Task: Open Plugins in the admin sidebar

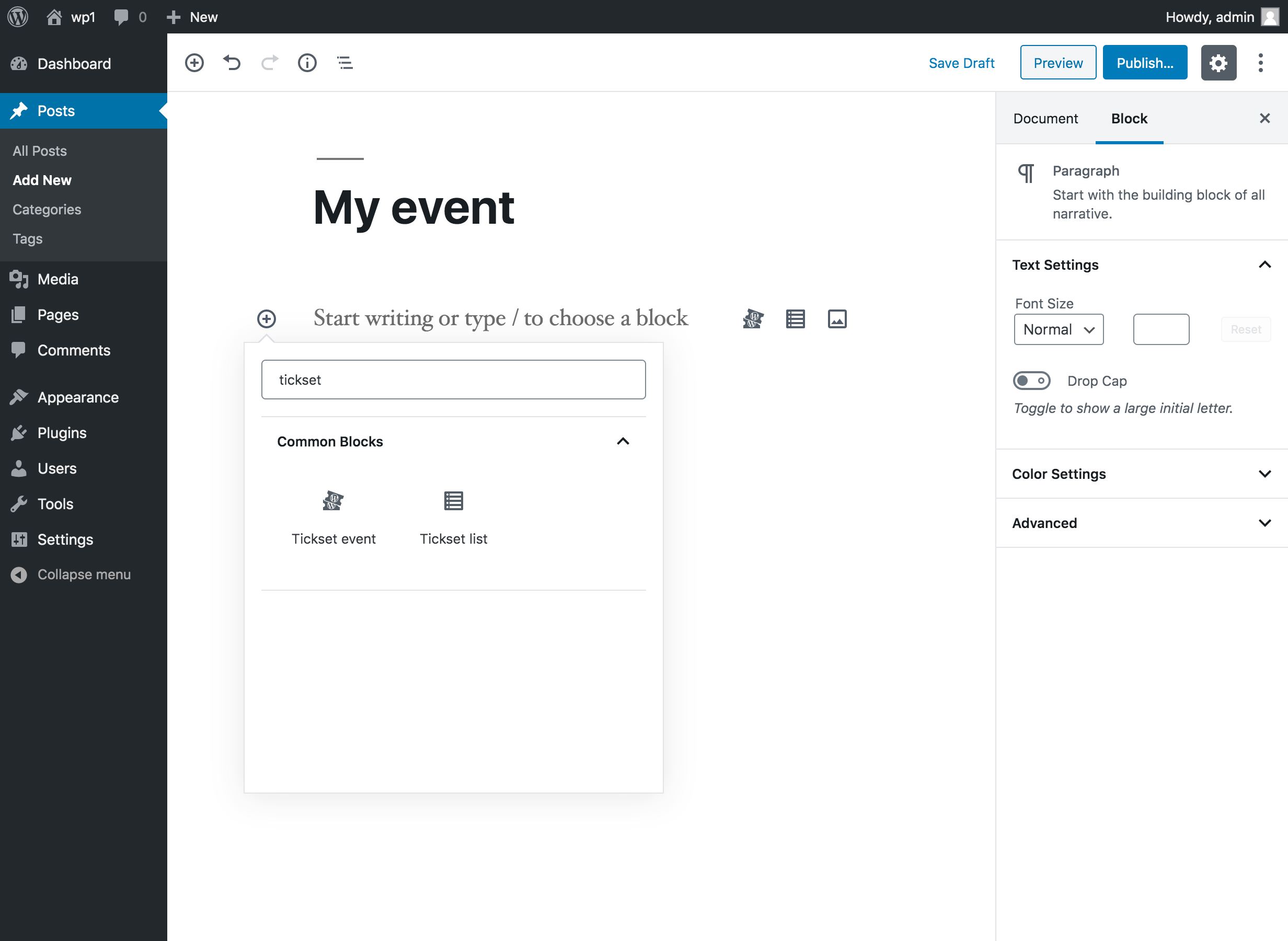Action: click(62, 433)
